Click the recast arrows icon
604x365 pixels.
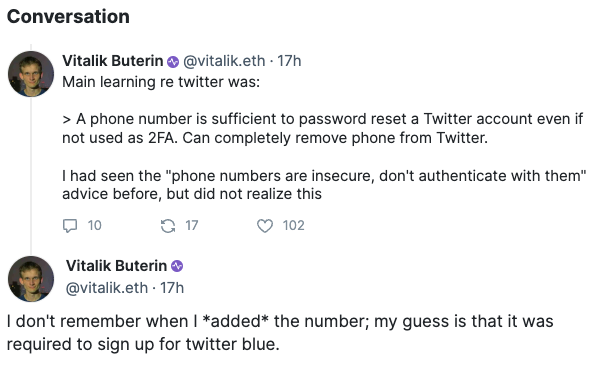coord(168,226)
